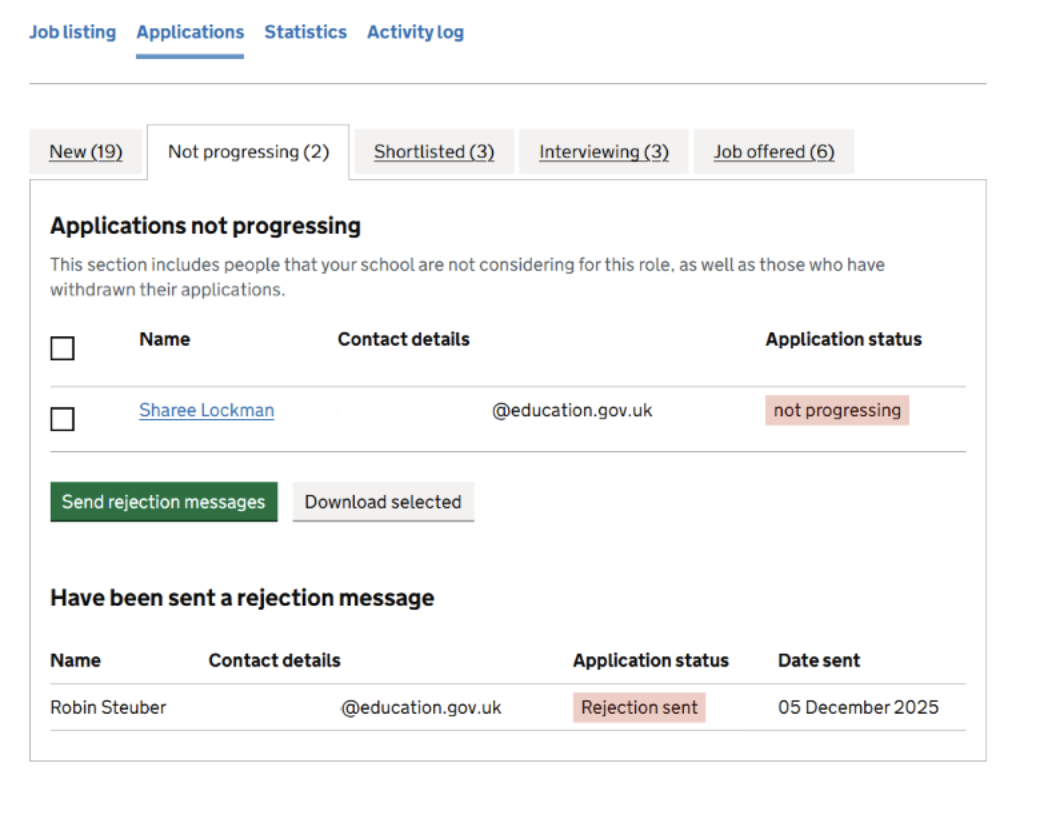Image resolution: width=1038 pixels, height=826 pixels.
Task: Click the 'not progressing' status tag
Action: (x=837, y=410)
